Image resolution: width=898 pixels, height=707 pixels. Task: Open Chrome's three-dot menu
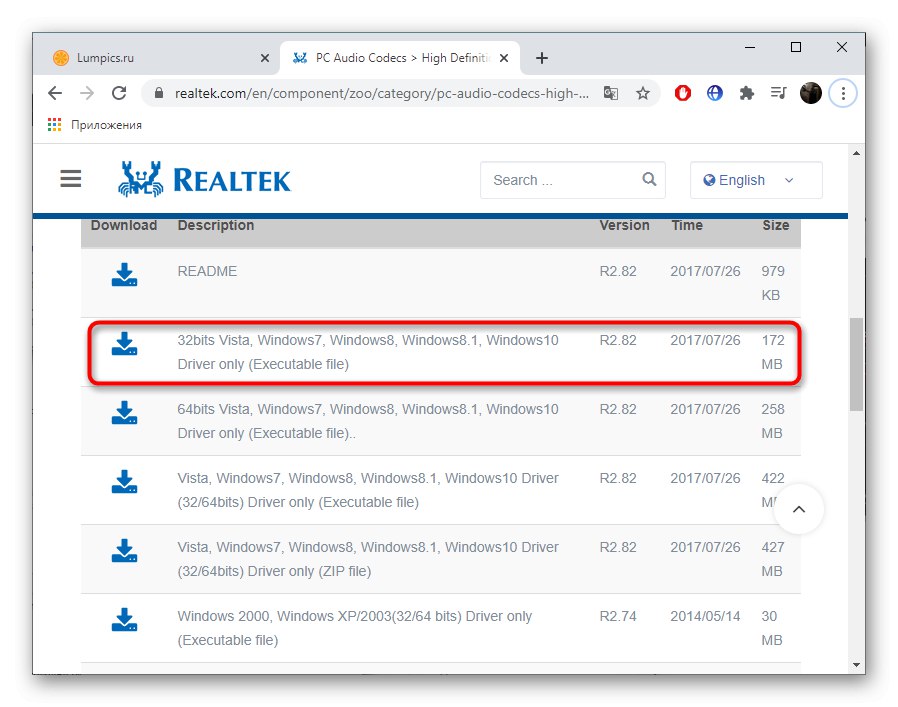point(843,93)
